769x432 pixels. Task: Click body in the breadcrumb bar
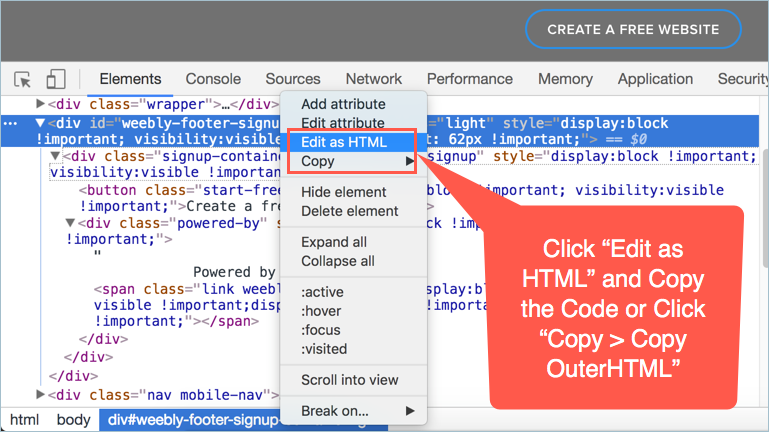[73, 421]
